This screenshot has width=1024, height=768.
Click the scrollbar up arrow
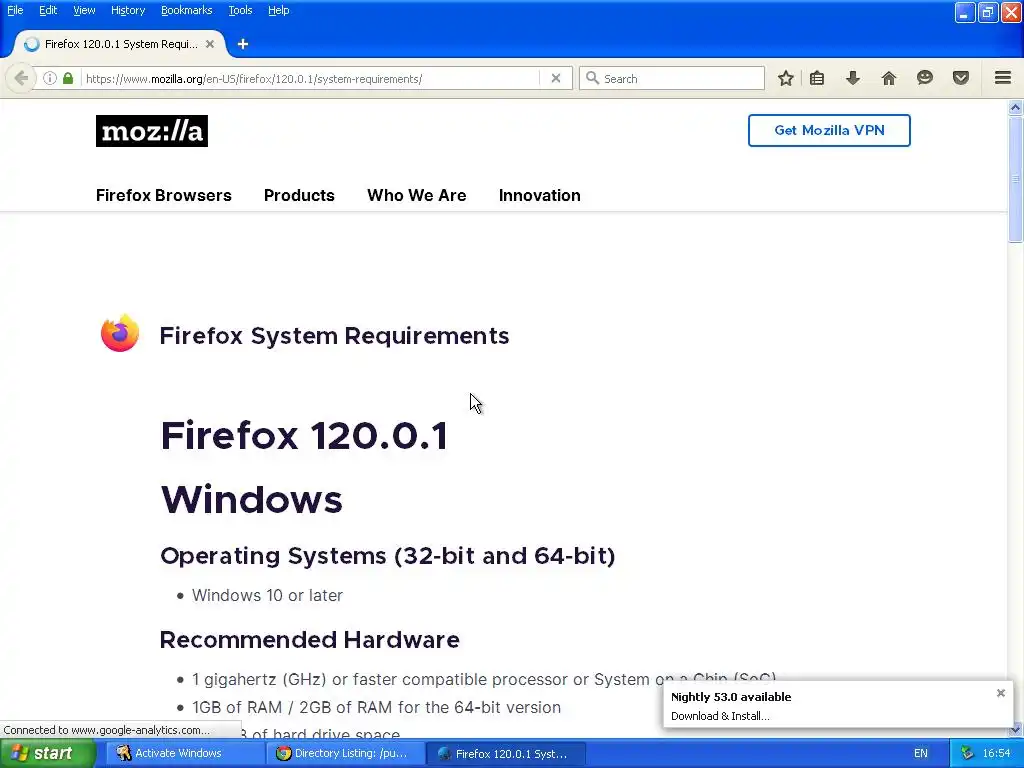coord(1015,108)
